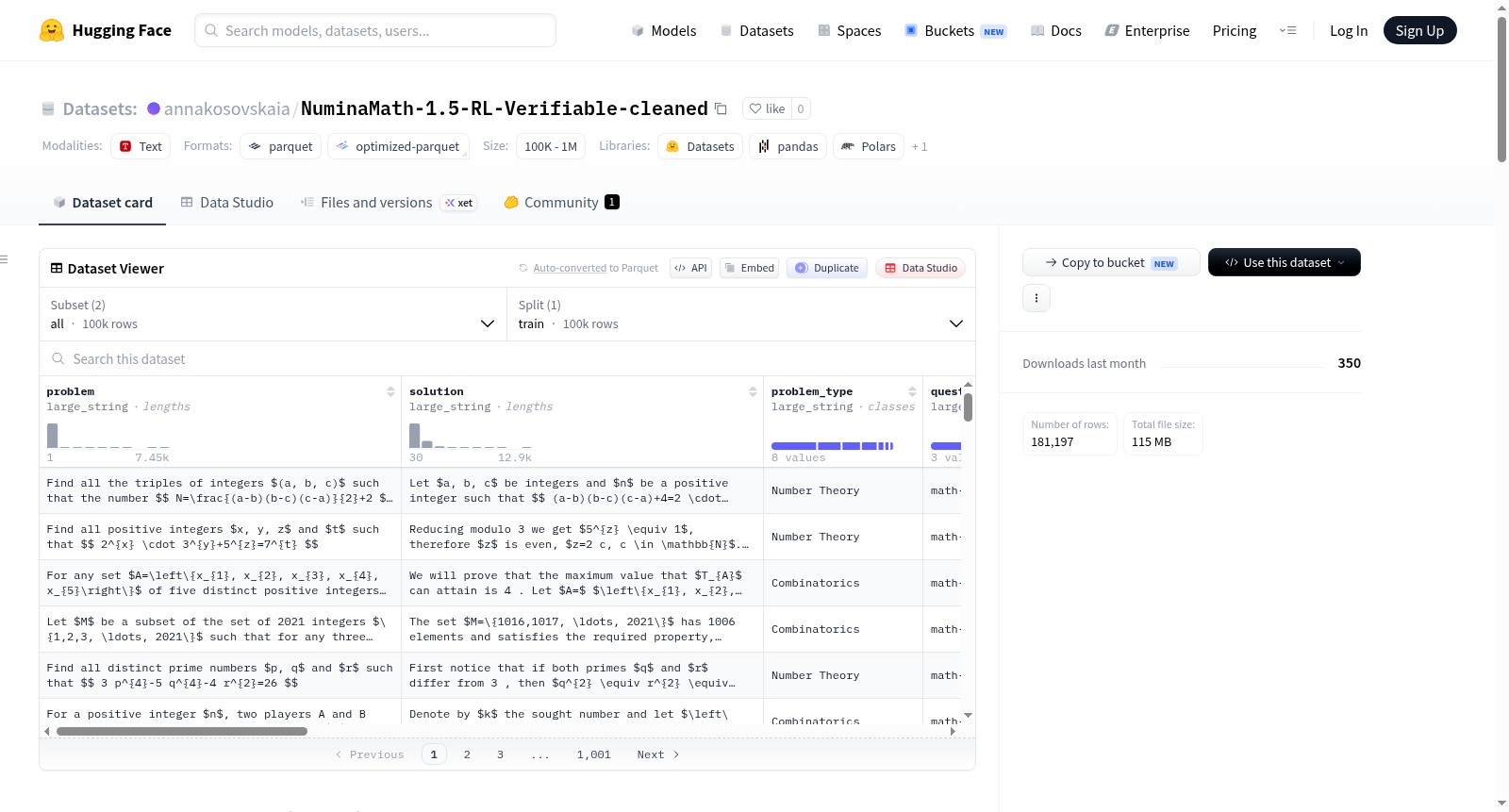Open the Files and versions tab
Viewport: 1509px width, 812px height.
click(x=389, y=202)
